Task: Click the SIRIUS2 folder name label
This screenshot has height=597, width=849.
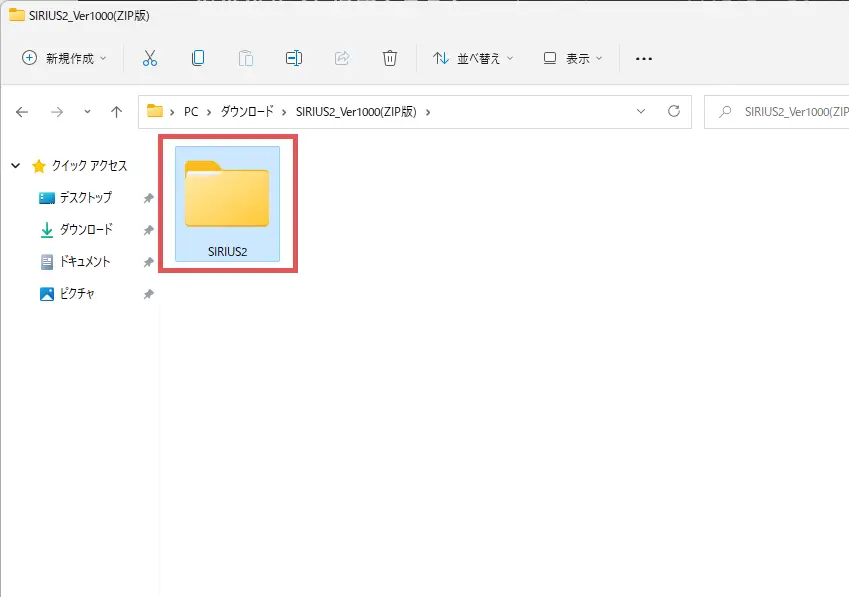Action: [x=227, y=252]
